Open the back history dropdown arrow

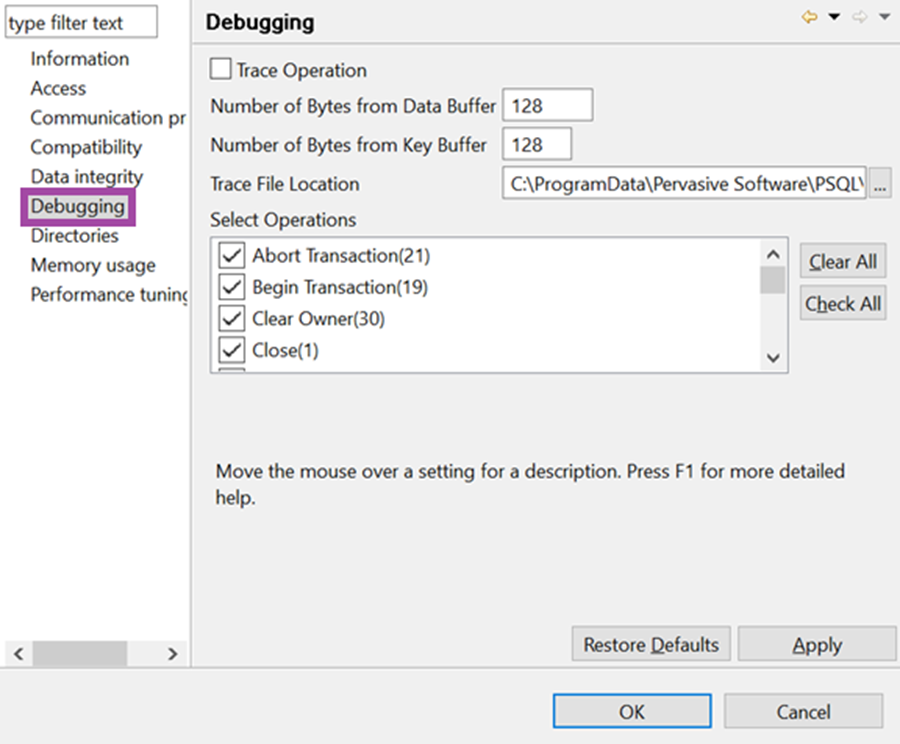pos(835,17)
